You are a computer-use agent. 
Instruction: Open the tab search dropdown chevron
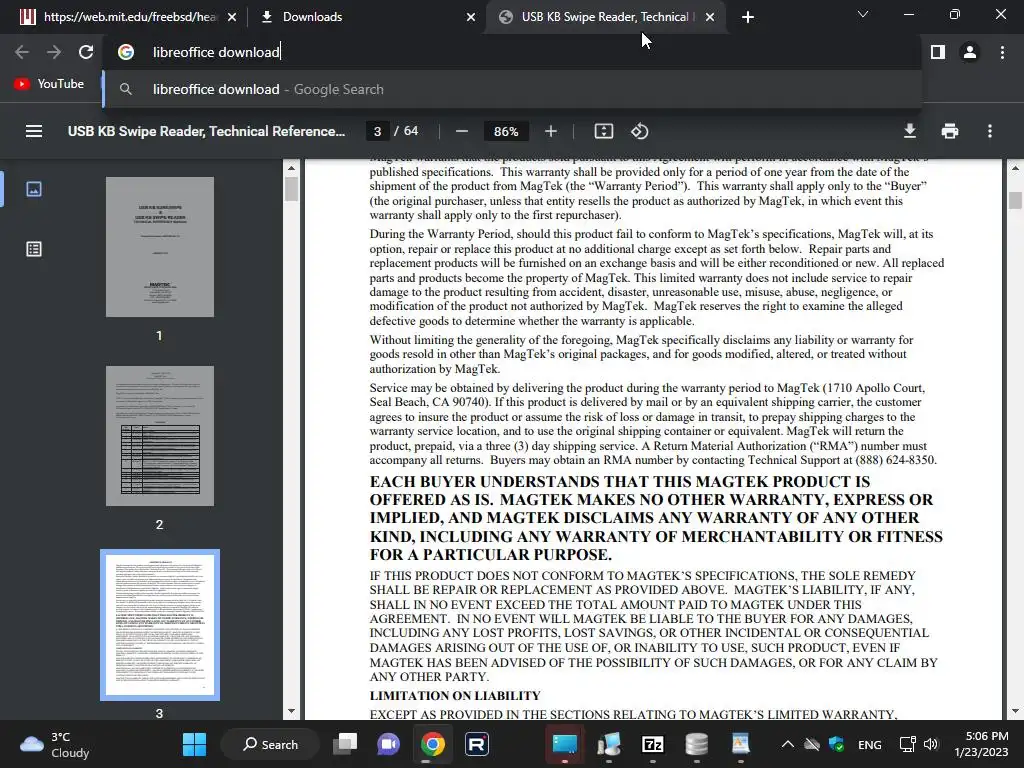(x=863, y=14)
